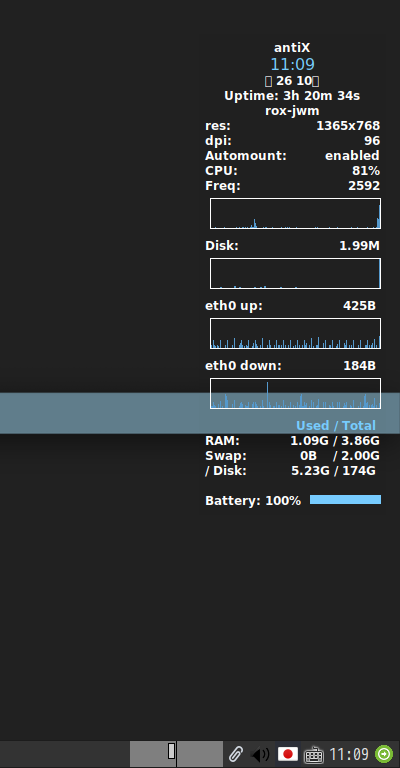Open the on-screen keyboard tray icon

coord(313,754)
